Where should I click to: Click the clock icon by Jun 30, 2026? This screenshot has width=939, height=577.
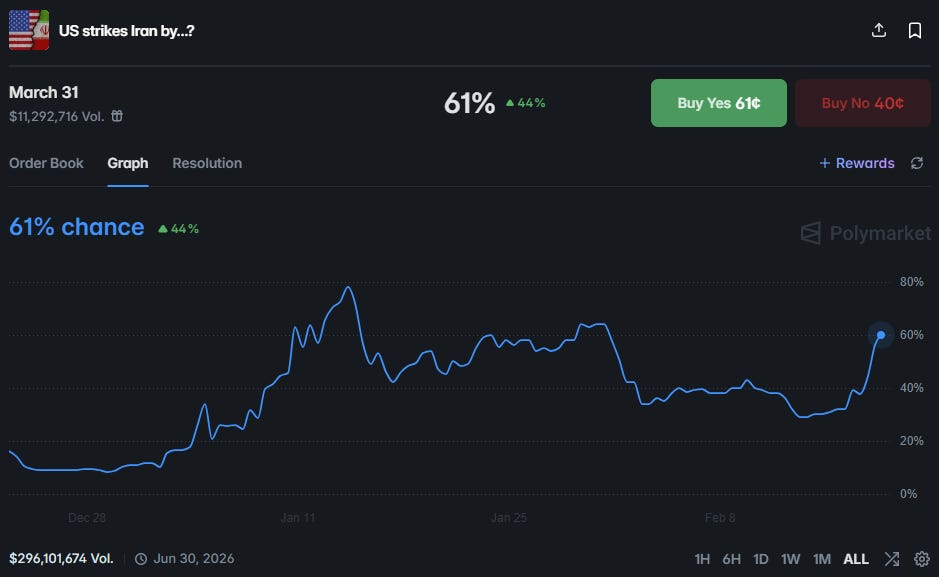(x=141, y=559)
